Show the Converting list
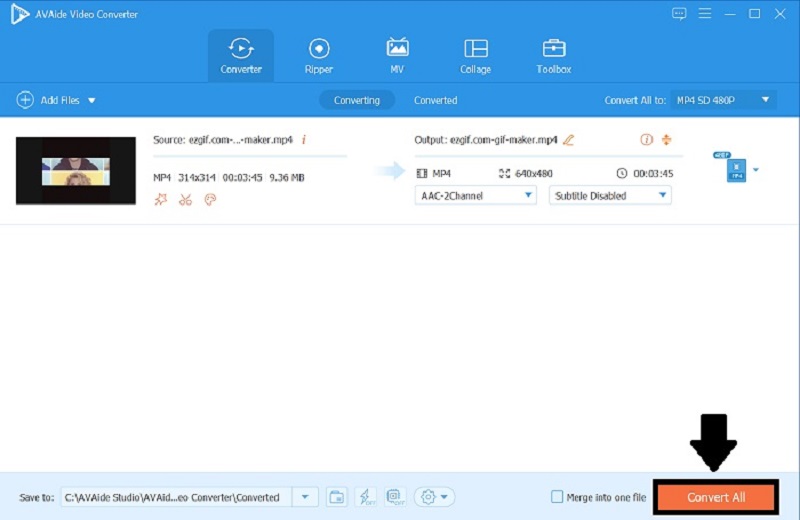 [x=357, y=100]
